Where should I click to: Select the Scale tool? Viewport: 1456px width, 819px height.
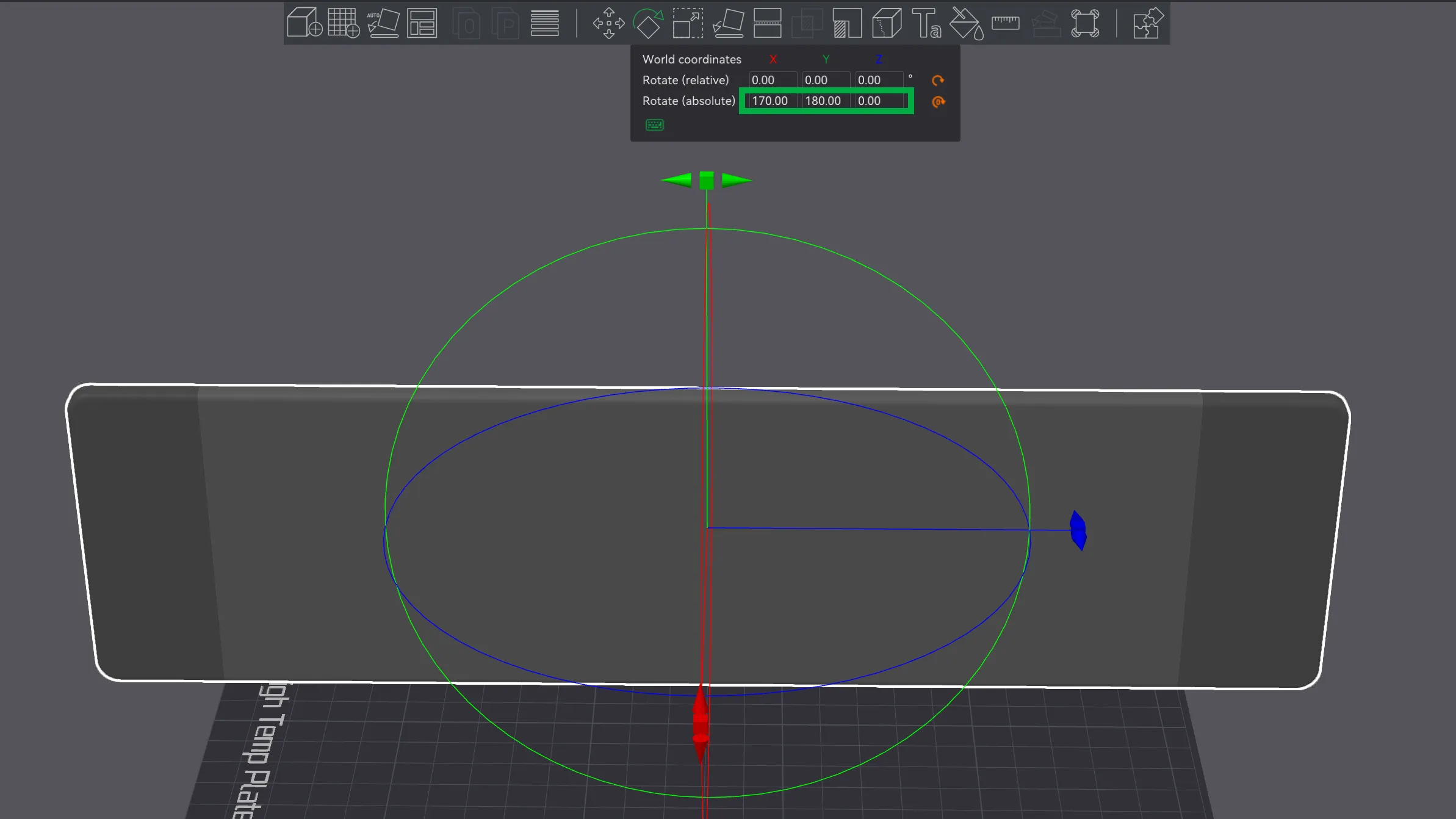coord(688,23)
